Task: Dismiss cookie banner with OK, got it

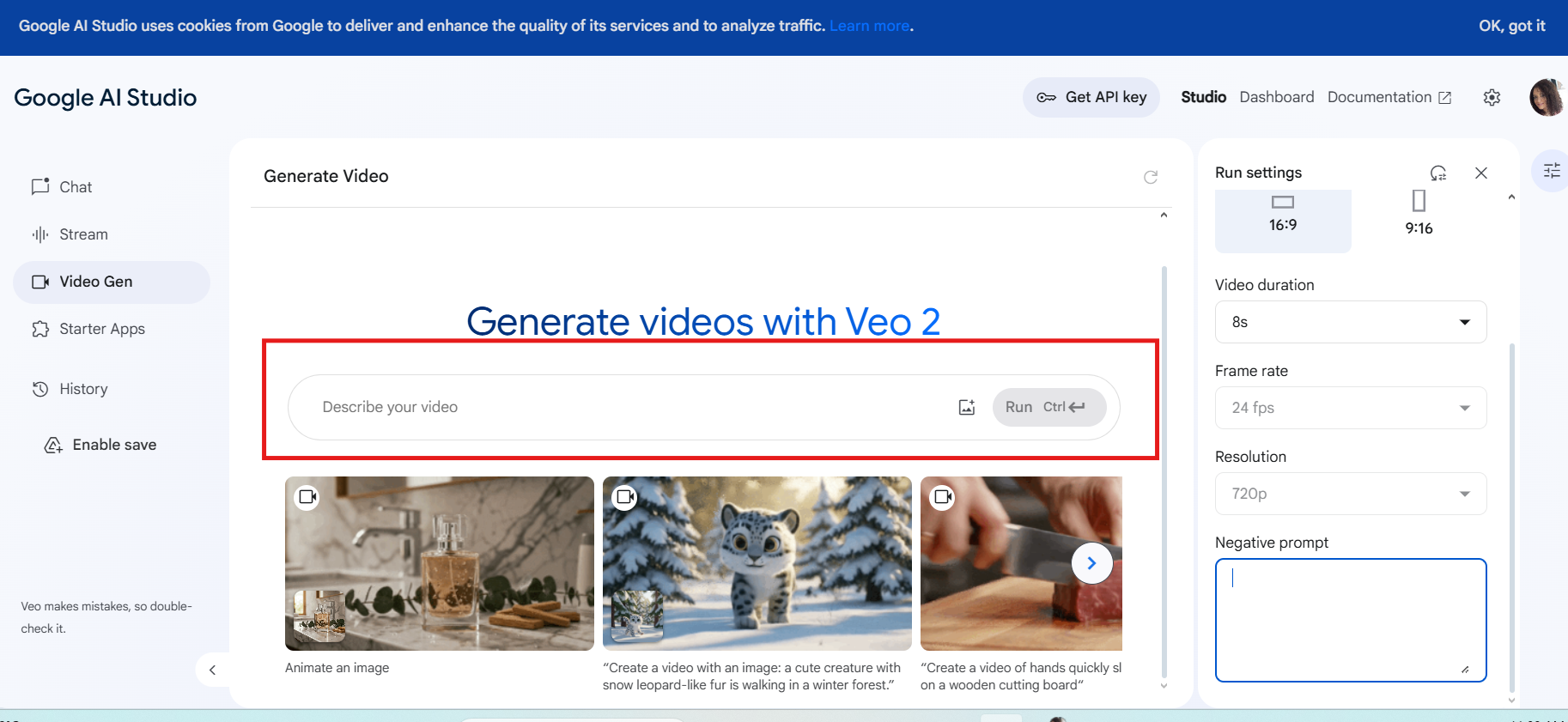Action: [x=1511, y=26]
